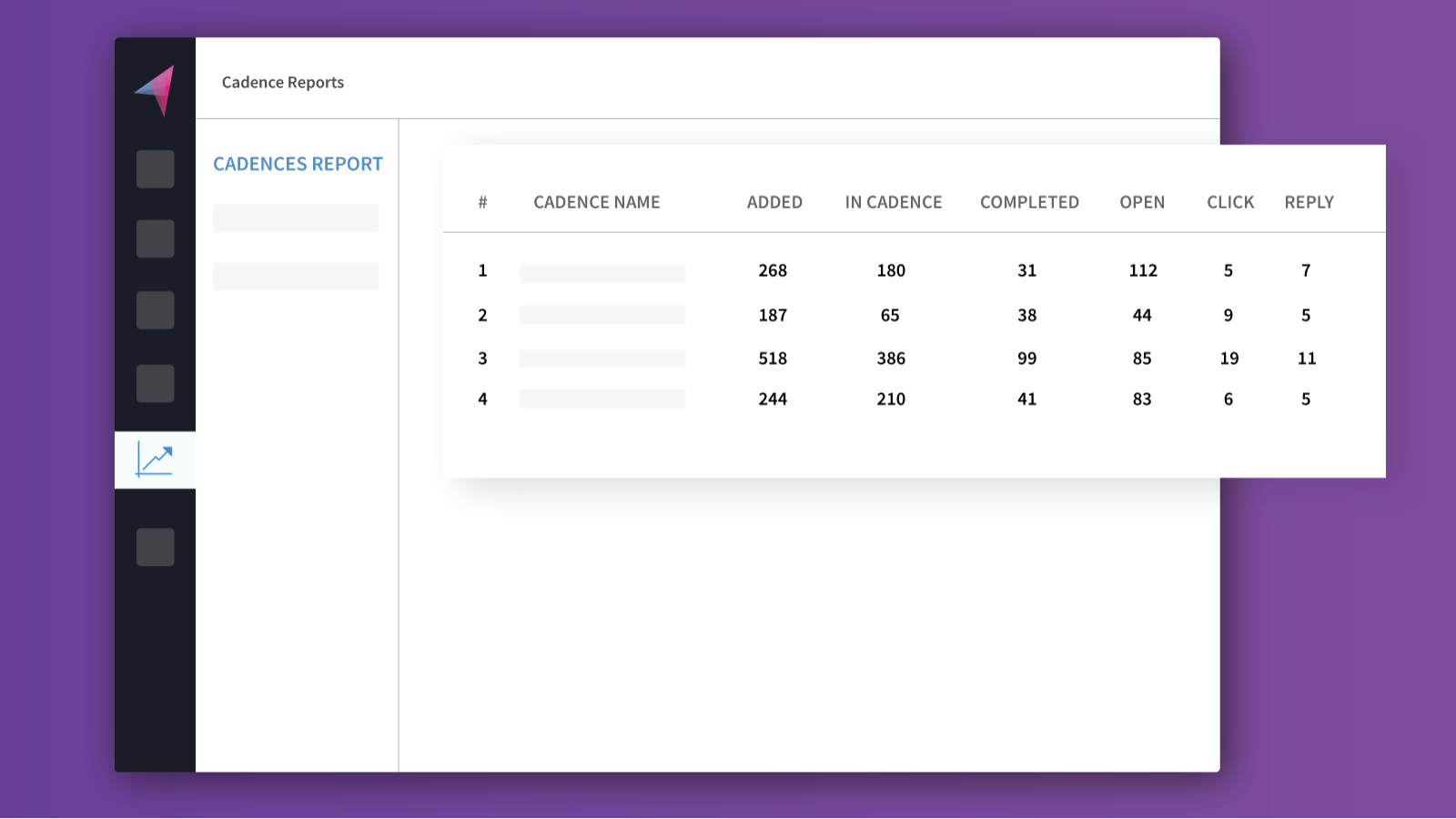Viewport: 1456px width, 819px height.
Task: Click cadence row number 3 in the table
Action: click(482, 358)
